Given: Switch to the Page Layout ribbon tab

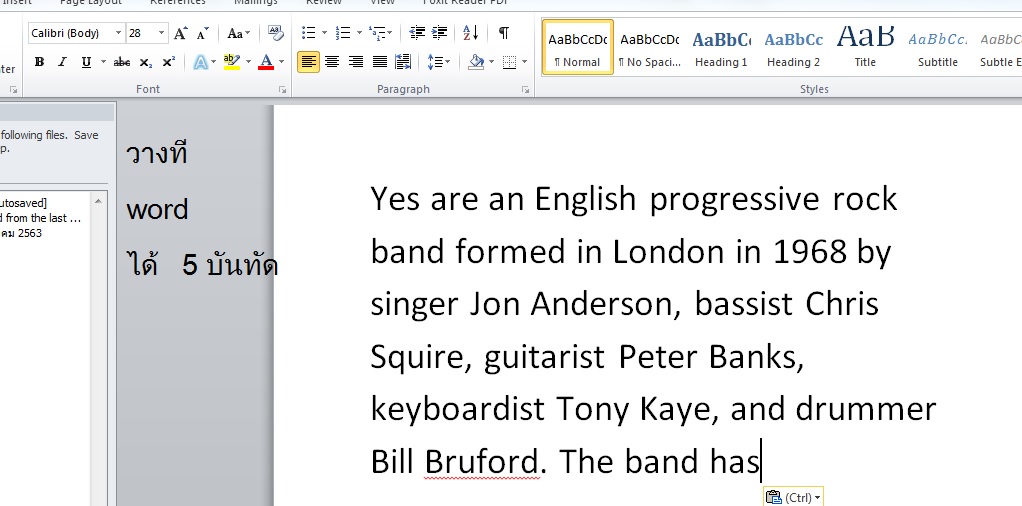Looking at the screenshot, I should coord(91,3).
